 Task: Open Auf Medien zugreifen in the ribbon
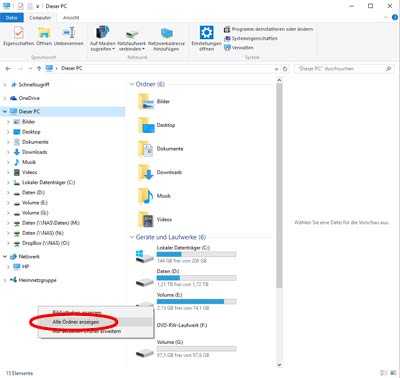(x=102, y=39)
